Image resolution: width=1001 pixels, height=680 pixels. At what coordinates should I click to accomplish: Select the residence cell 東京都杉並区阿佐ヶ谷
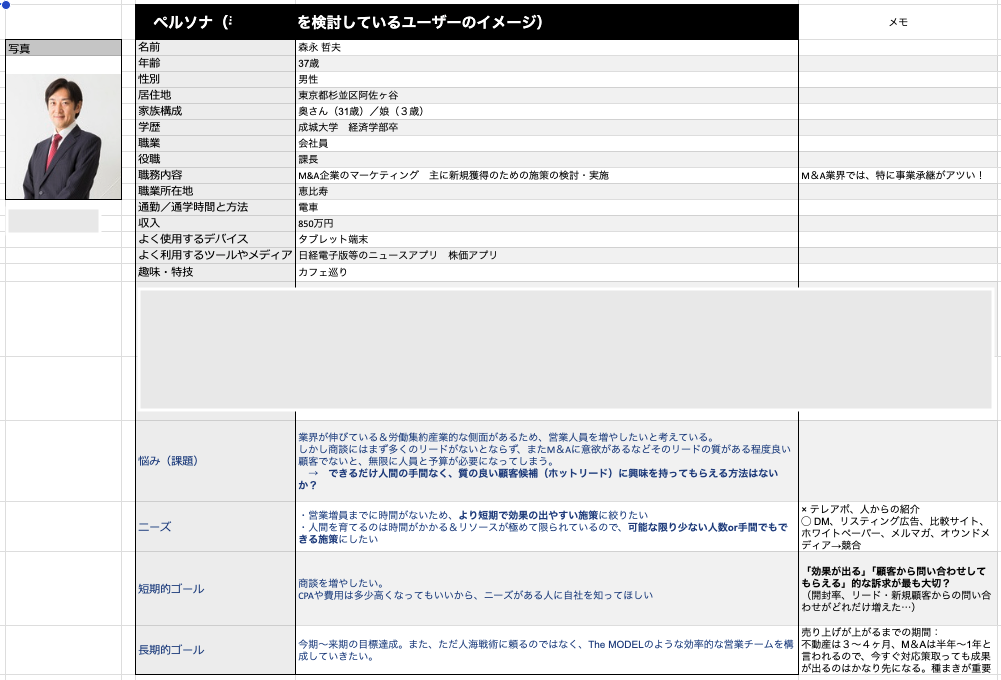(x=546, y=95)
